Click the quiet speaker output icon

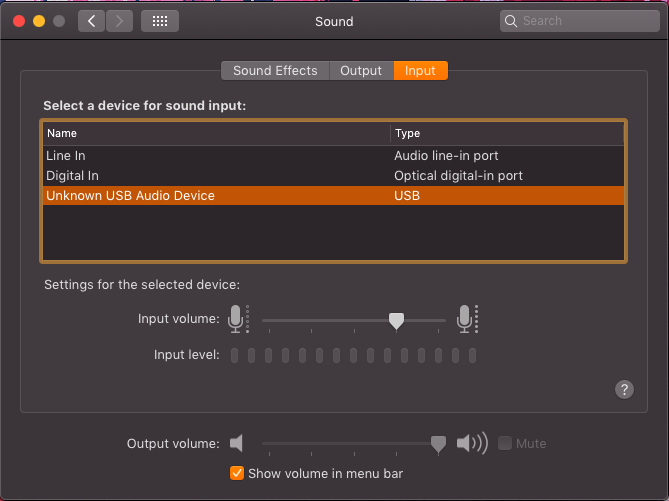pos(237,443)
